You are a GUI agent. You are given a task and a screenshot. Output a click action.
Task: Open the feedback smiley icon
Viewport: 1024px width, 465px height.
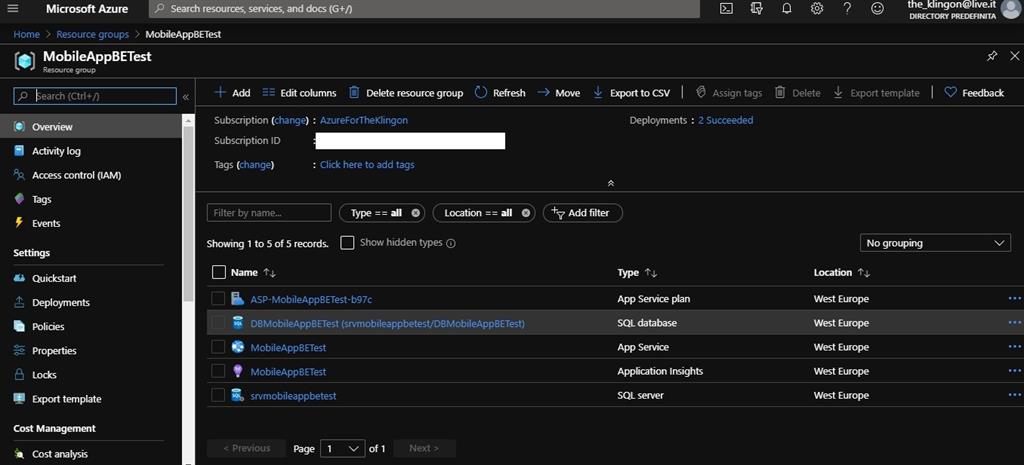pos(878,8)
